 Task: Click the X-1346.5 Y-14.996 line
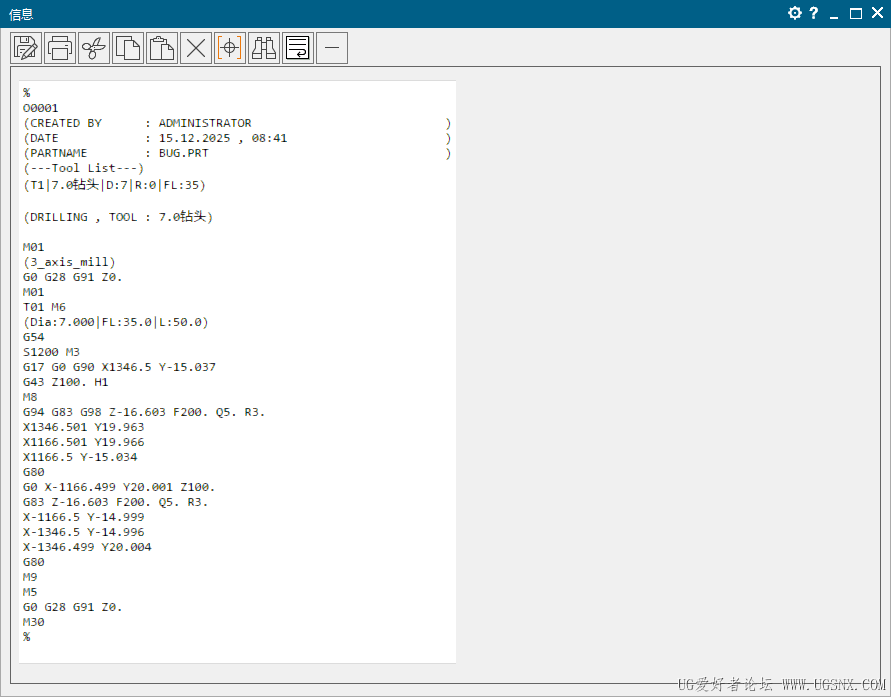tap(84, 532)
